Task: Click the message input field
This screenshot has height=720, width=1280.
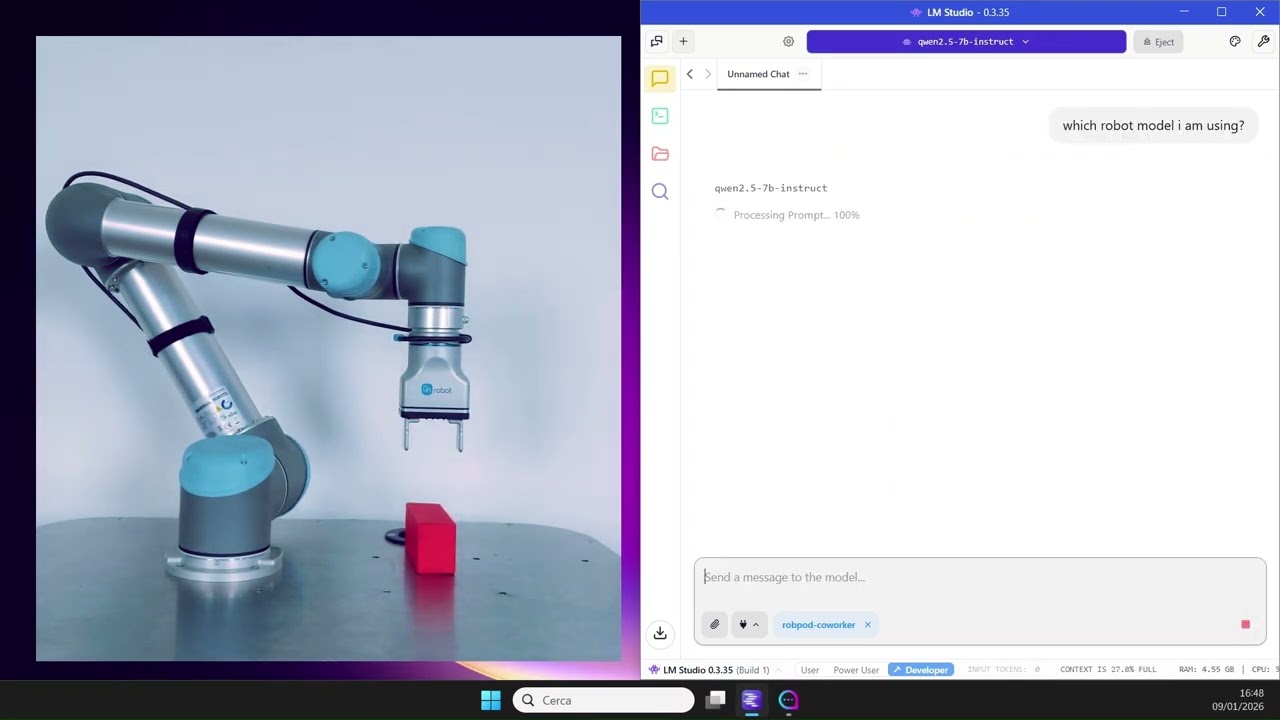Action: click(980, 578)
